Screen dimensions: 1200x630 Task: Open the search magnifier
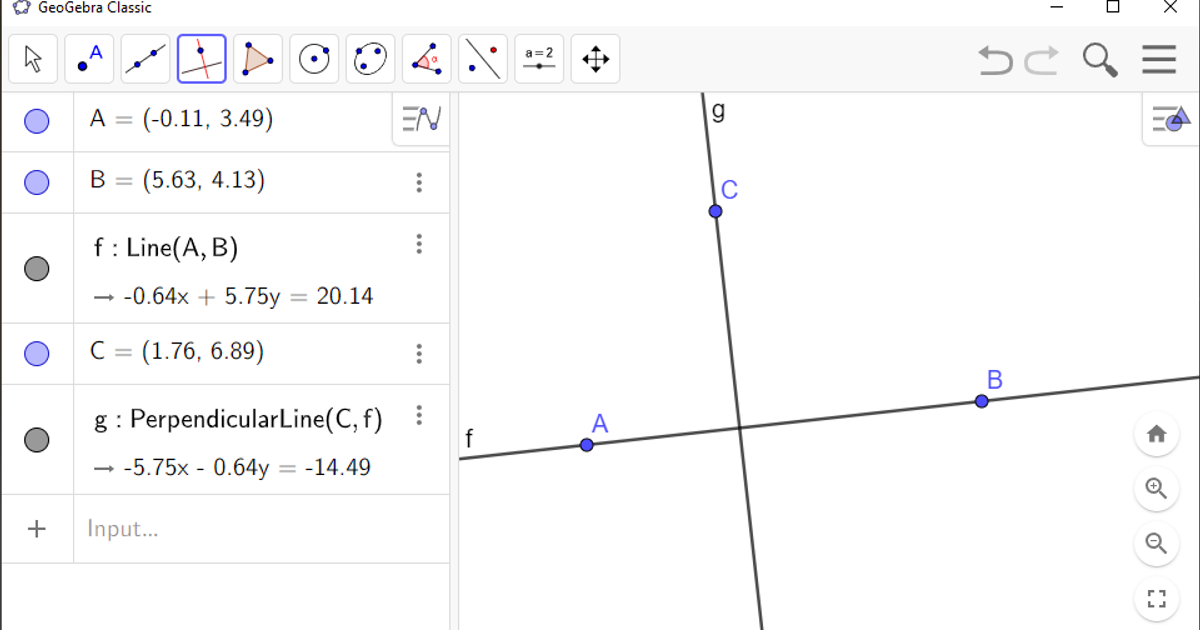pos(1100,60)
